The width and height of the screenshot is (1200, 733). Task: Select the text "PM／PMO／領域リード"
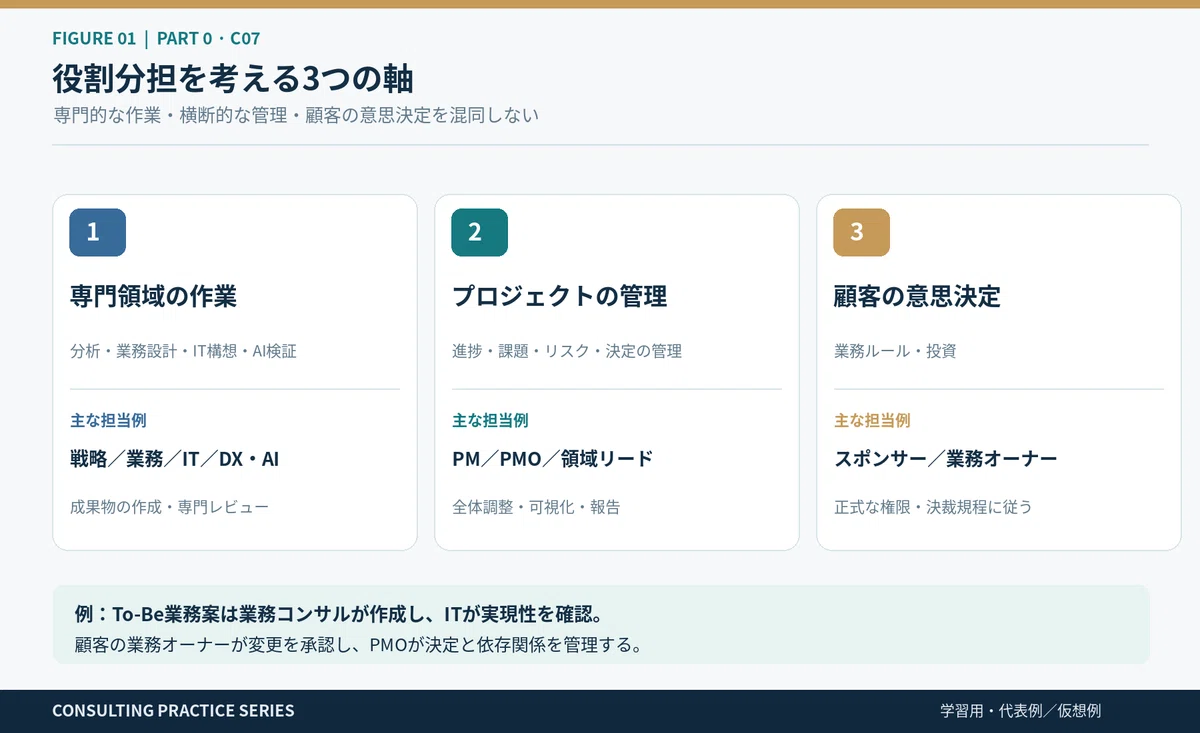pyautogui.click(x=552, y=459)
